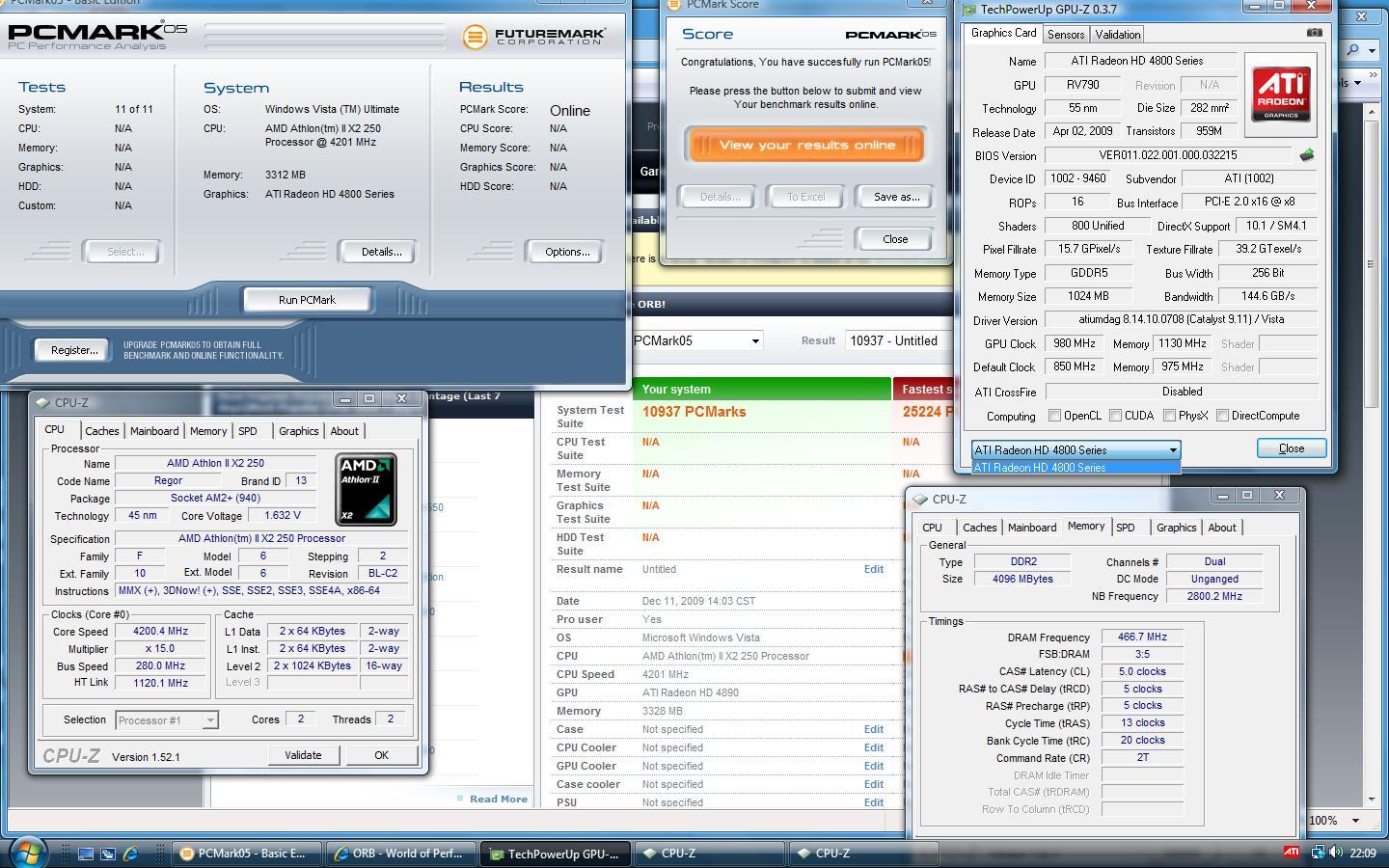This screenshot has width=1389, height=868.
Task: Click the GPU Clock 980 MHz value
Action: [x=1076, y=343]
